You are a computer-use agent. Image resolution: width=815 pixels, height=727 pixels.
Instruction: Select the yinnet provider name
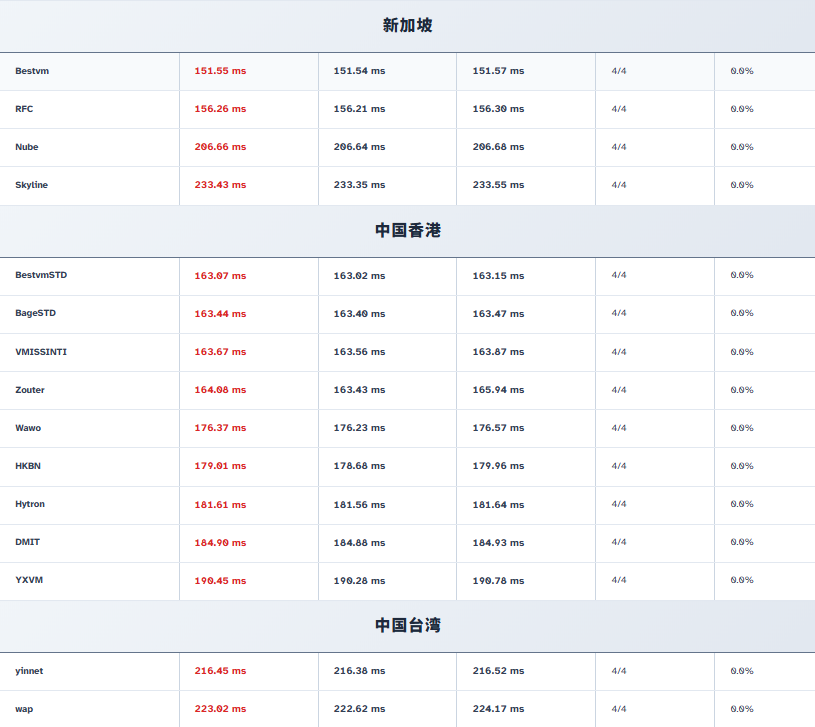30,671
